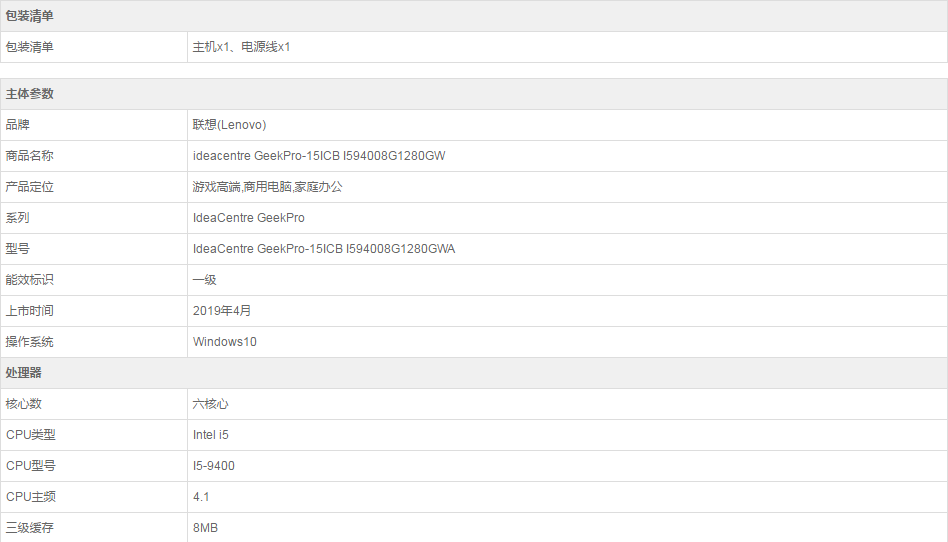Image resolution: width=948 pixels, height=542 pixels.
Task: Select the value Windows10
Action: [224, 342]
